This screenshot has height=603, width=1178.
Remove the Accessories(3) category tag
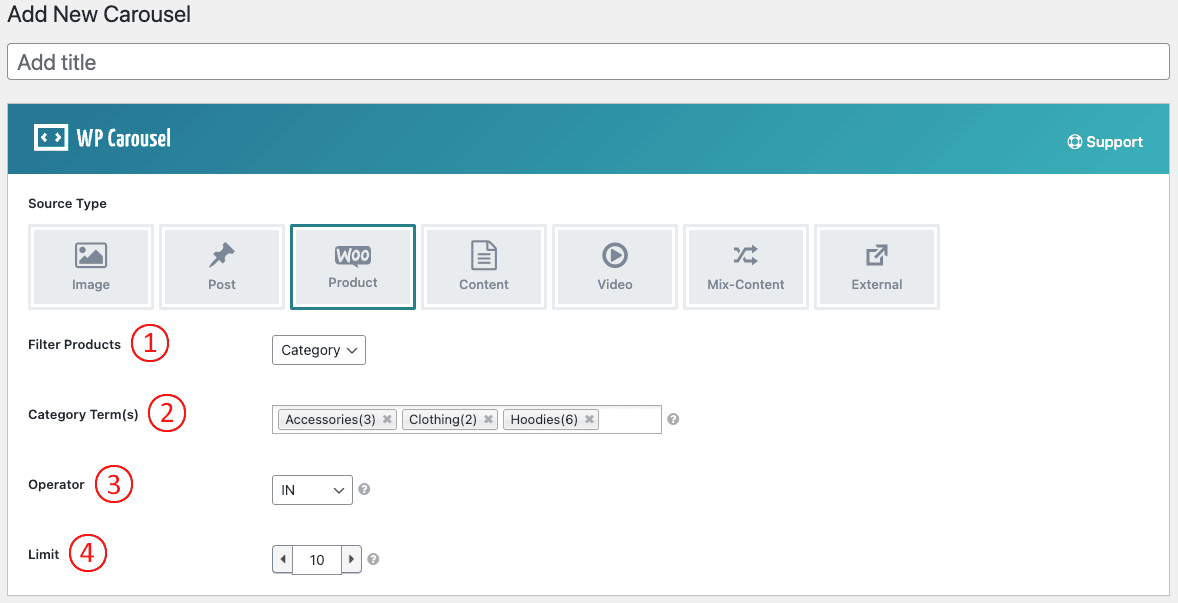tap(387, 420)
